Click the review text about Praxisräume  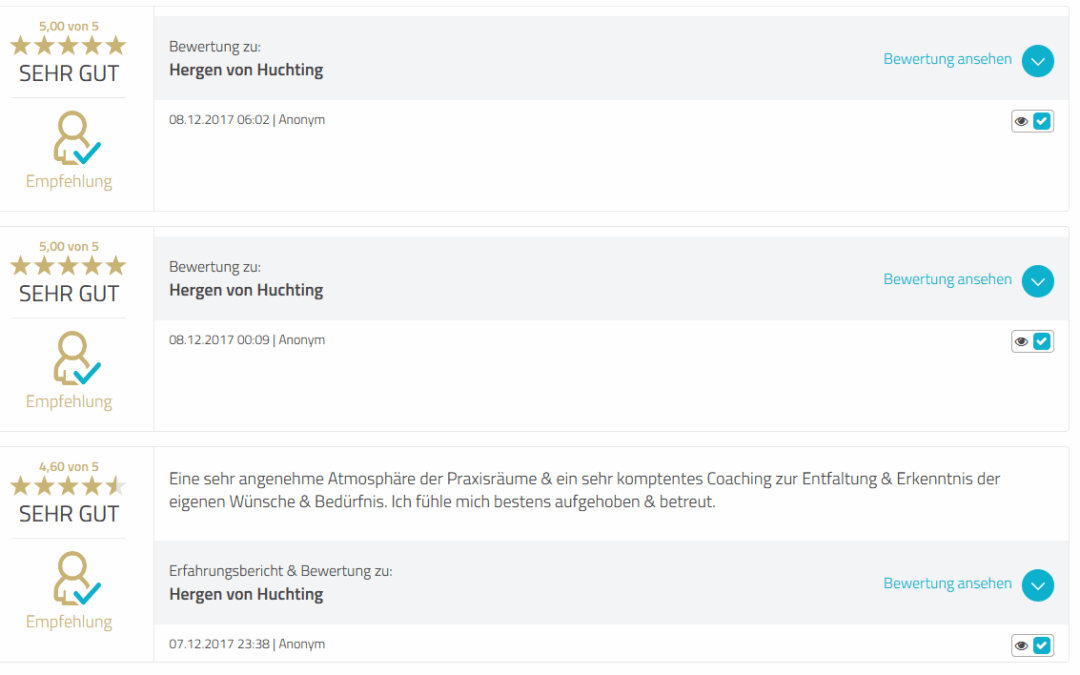584,490
